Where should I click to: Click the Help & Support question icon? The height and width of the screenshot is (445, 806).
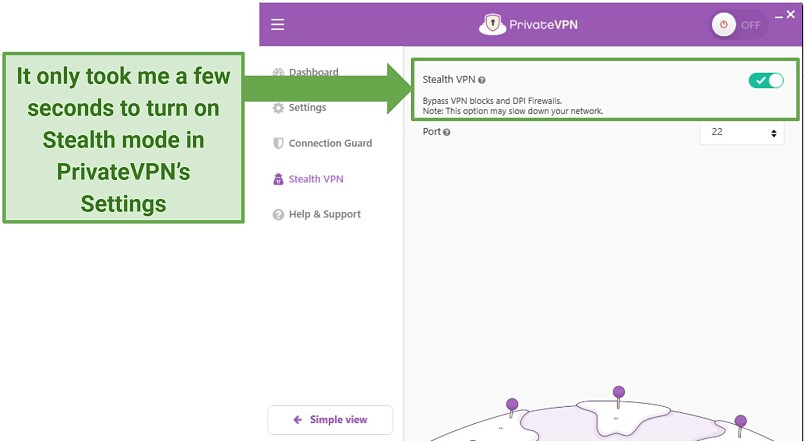(x=278, y=215)
